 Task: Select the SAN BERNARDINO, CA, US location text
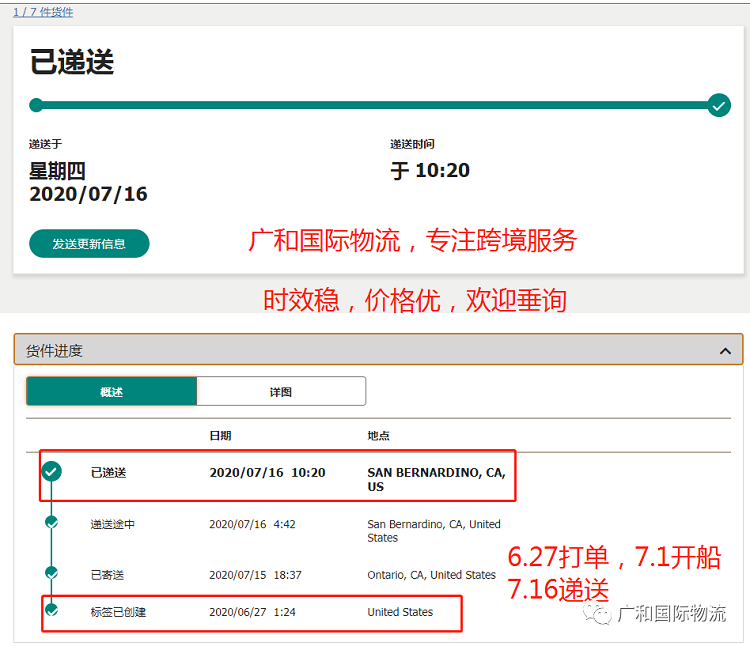pyautogui.click(x=436, y=479)
